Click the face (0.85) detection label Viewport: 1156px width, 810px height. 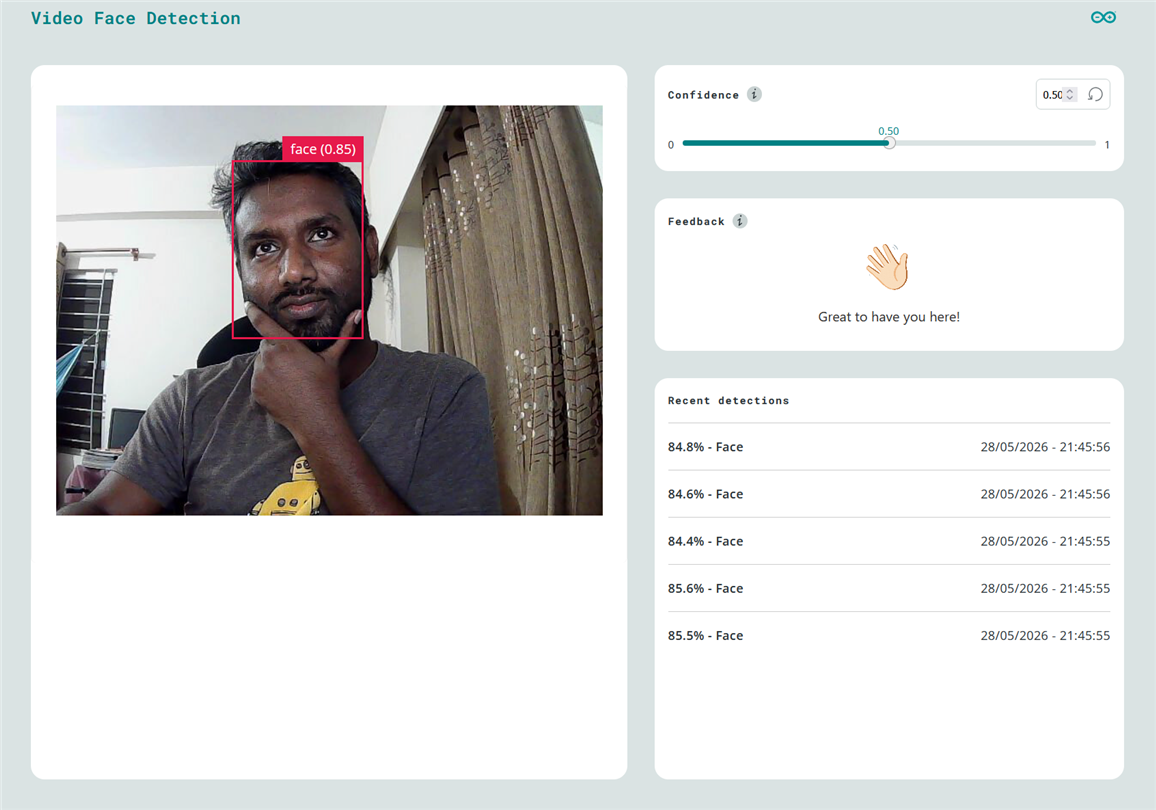pyautogui.click(x=323, y=149)
